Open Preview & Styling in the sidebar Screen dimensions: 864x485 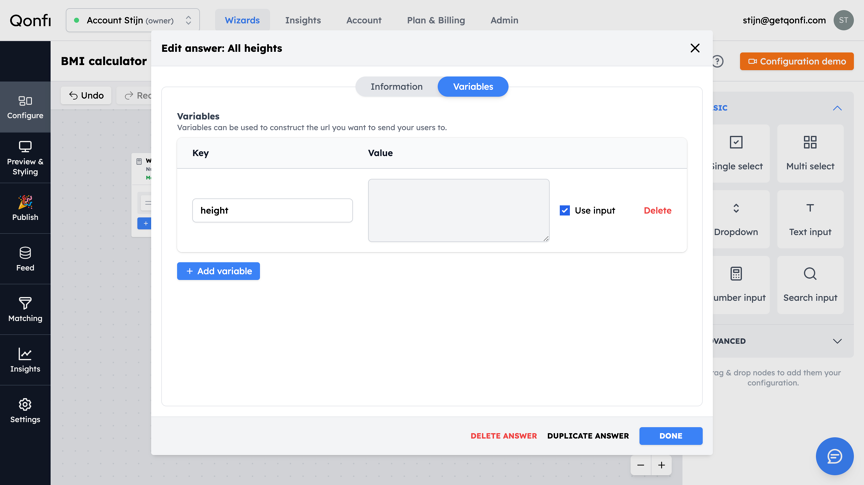[25, 158]
